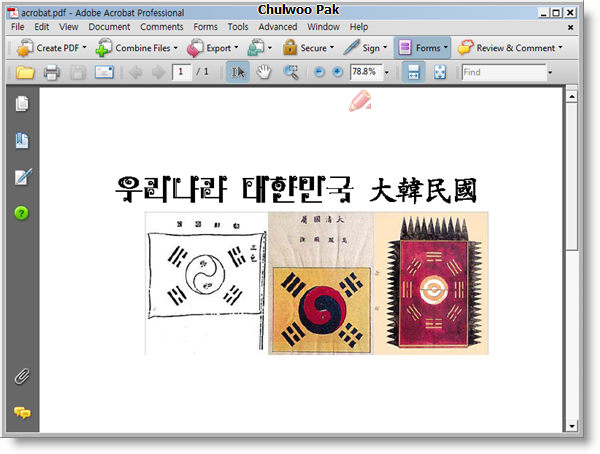The height and width of the screenshot is (454, 600).
Task: Click the pink pencil eraser icon
Action: [360, 101]
